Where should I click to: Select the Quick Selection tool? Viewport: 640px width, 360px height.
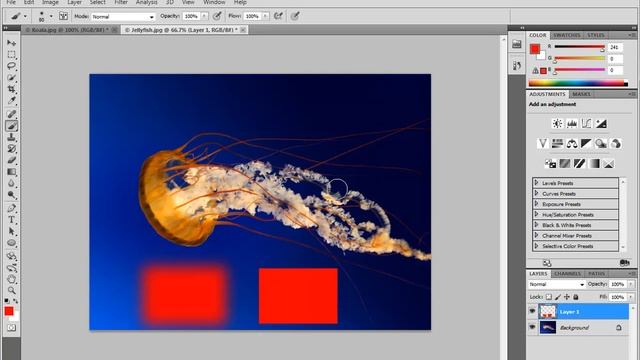coord(11,77)
